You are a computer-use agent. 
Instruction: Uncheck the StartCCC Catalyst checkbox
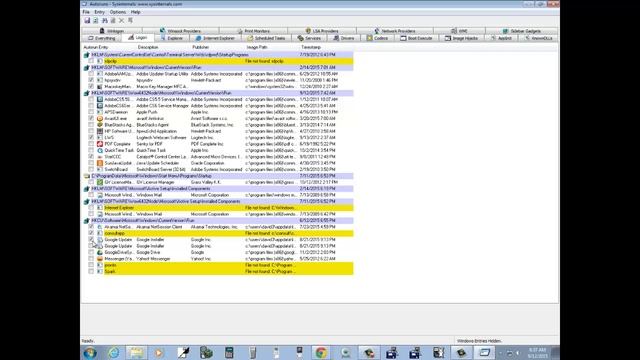[x=91, y=157]
